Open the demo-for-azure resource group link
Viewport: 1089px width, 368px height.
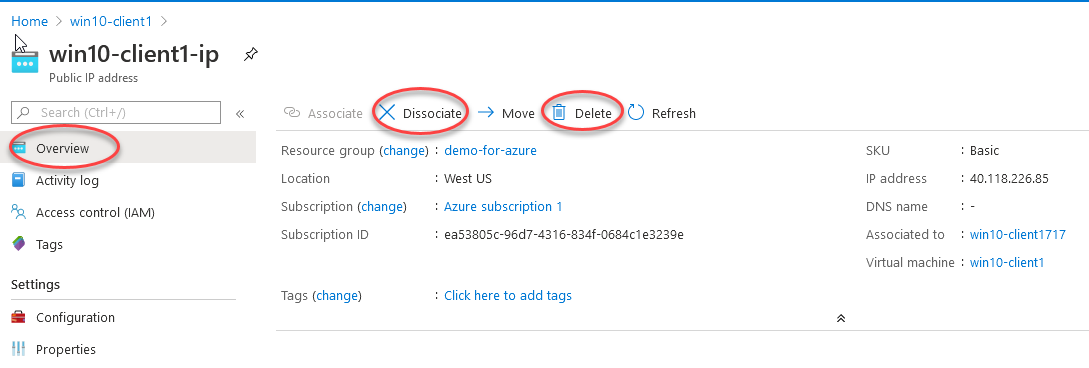tap(490, 150)
